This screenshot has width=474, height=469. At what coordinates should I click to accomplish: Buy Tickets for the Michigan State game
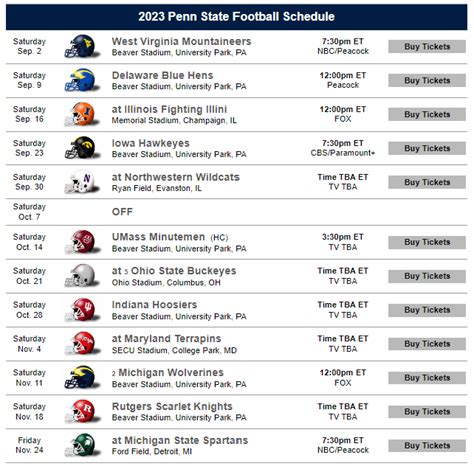[427, 446]
